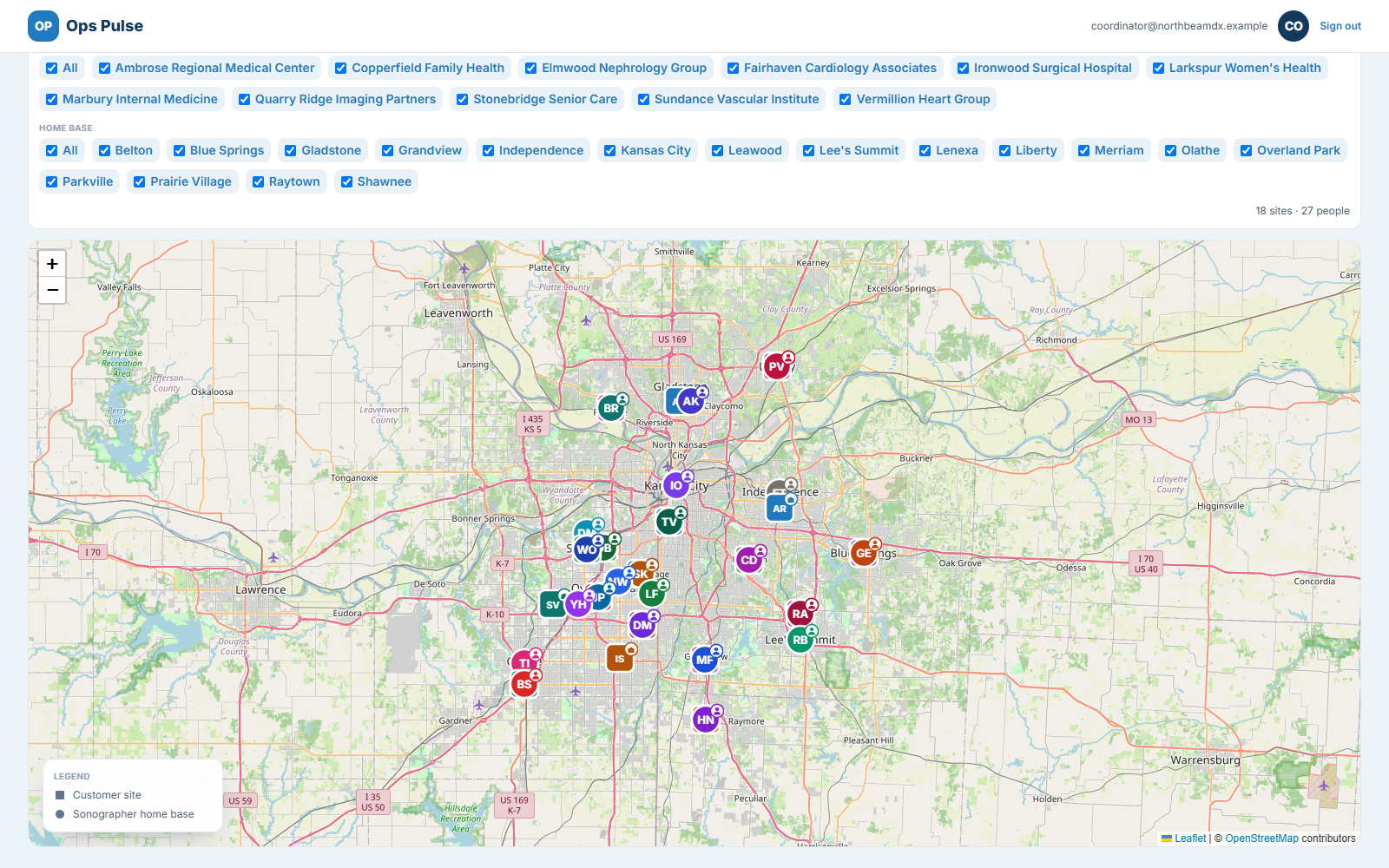Open the BS sonographer marker
Image resolution: width=1389 pixels, height=868 pixels.
(x=524, y=684)
